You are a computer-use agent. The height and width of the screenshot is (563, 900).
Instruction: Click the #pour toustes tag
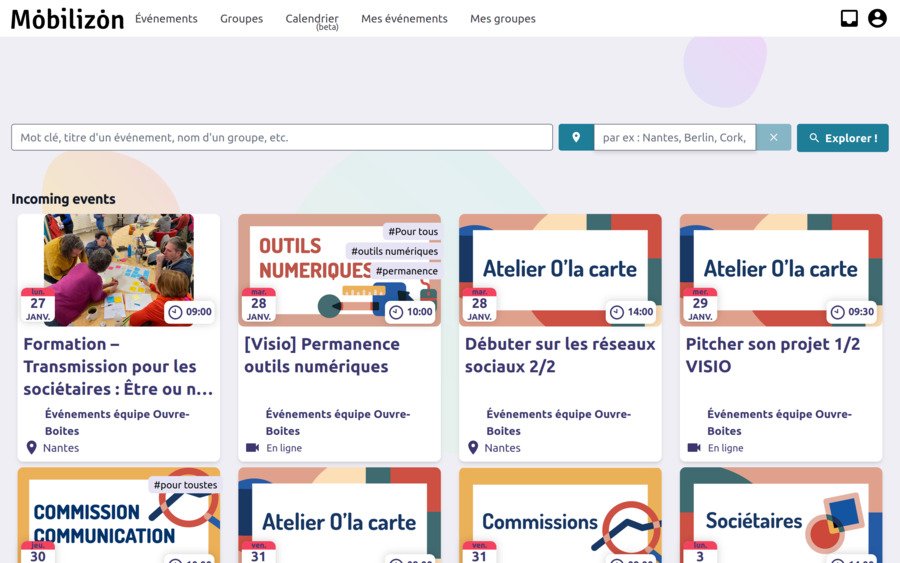[x=185, y=485]
